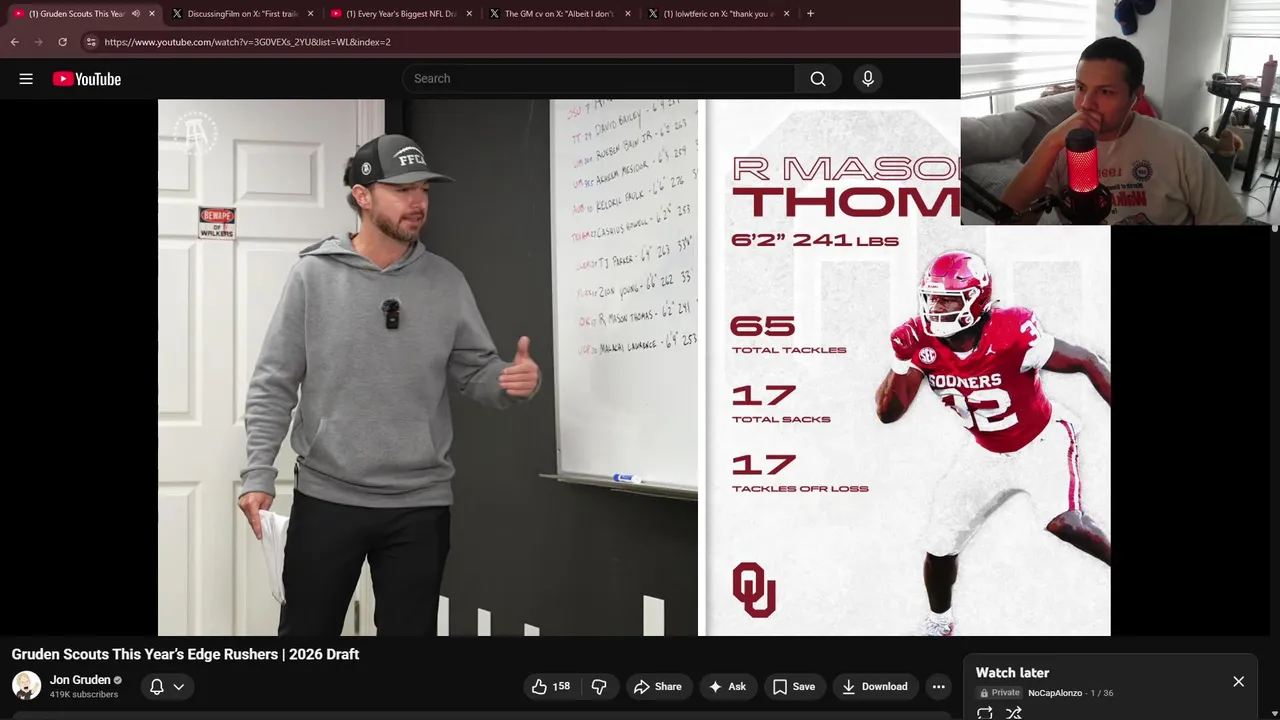
Task: Open site information icon in the address bar
Action: (91, 42)
